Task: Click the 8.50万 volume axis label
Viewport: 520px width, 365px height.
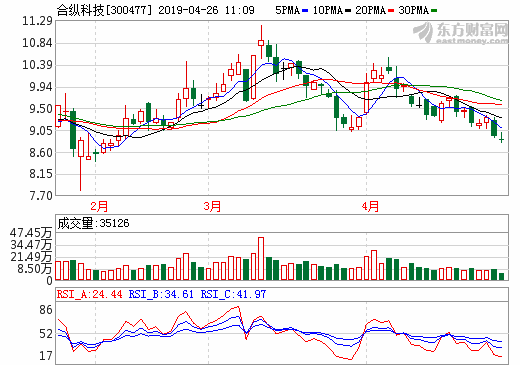Action: pyautogui.click(x=34, y=269)
